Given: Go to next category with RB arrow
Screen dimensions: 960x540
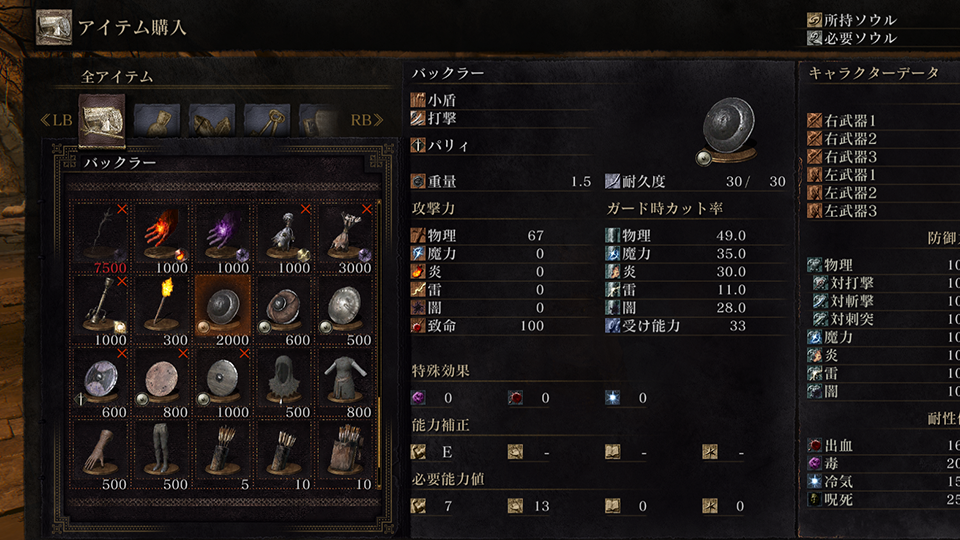Looking at the screenshot, I should (367, 120).
